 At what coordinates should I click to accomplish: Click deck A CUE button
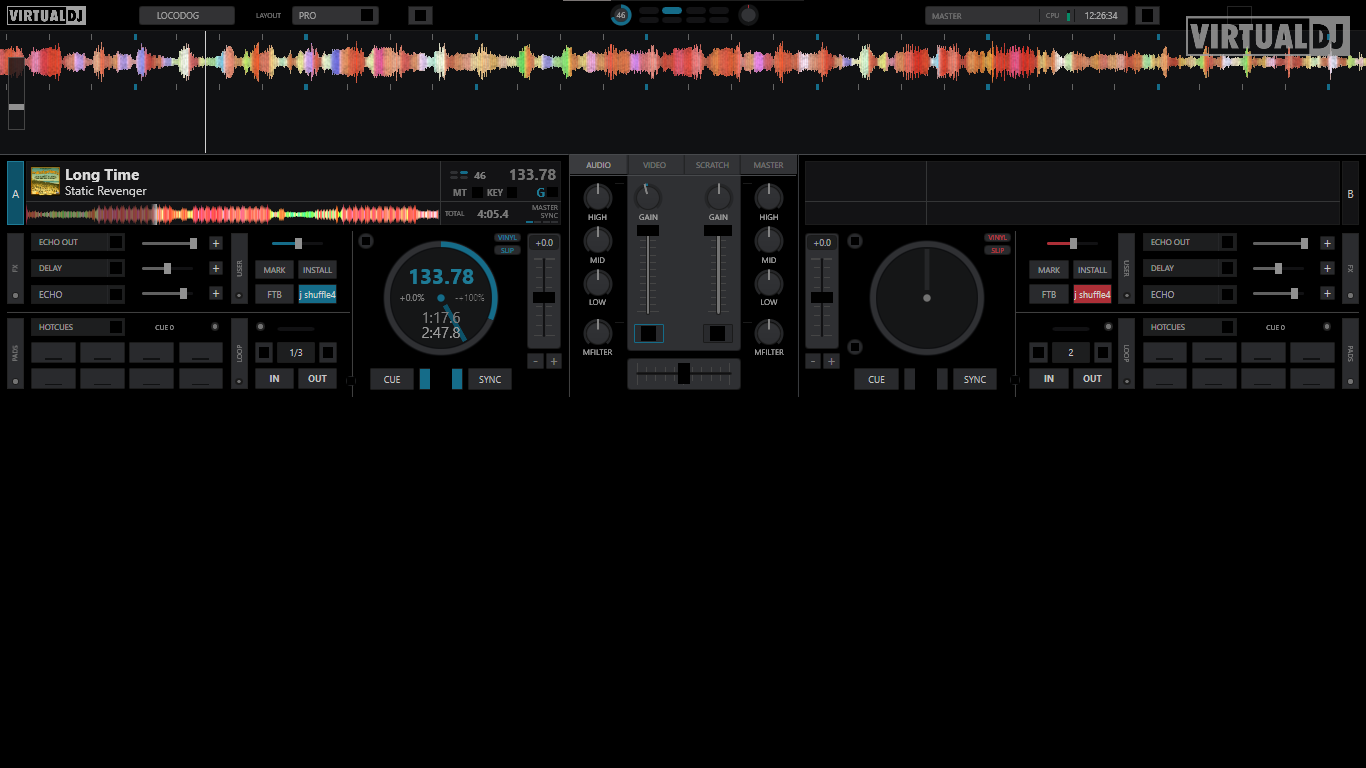click(x=392, y=379)
